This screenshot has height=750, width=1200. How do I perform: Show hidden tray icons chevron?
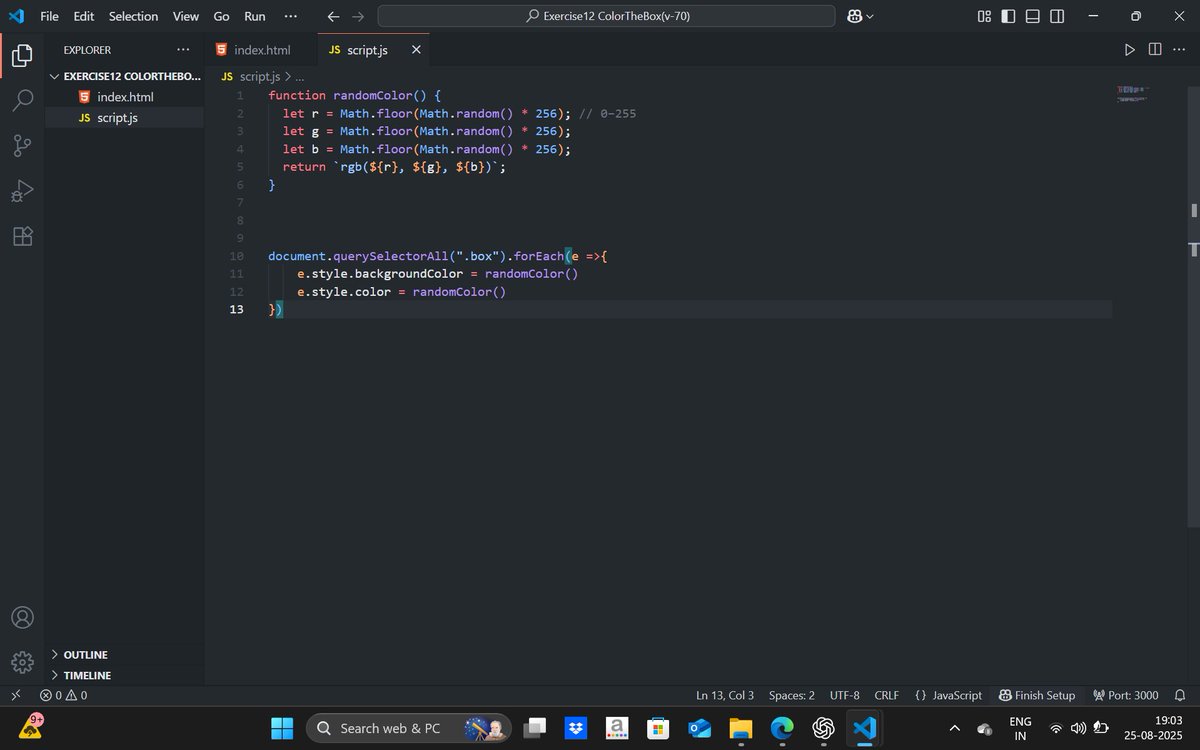954,728
